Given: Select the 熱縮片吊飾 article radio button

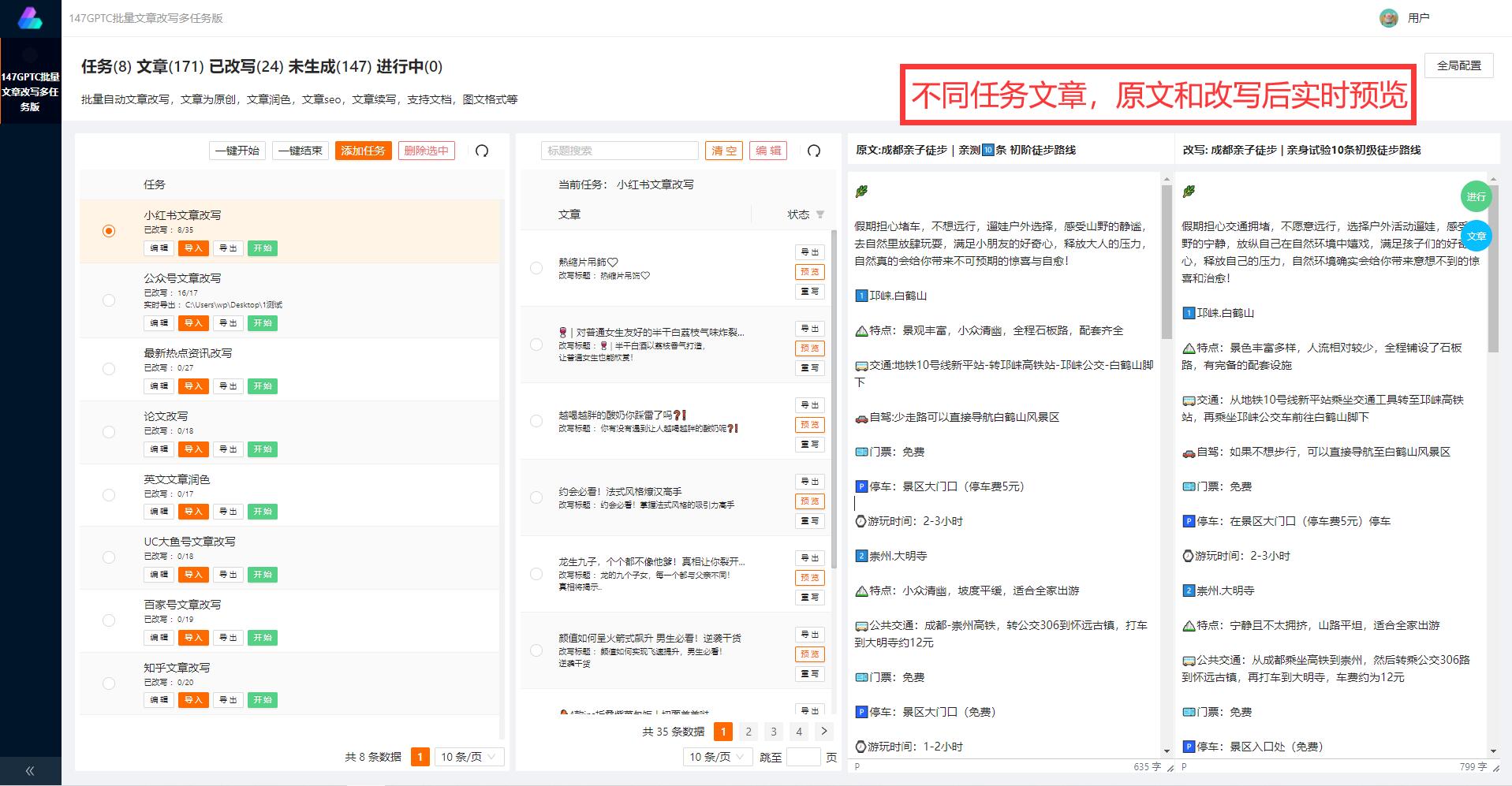Looking at the screenshot, I should point(536,268).
